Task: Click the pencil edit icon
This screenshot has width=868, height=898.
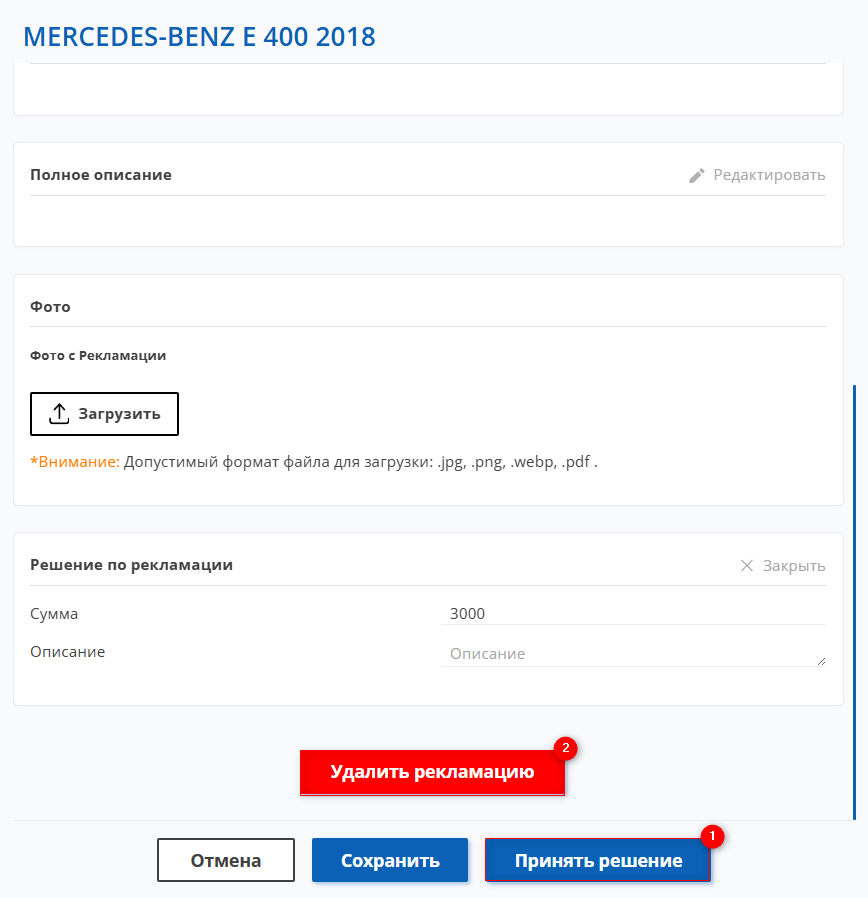Action: [x=696, y=175]
